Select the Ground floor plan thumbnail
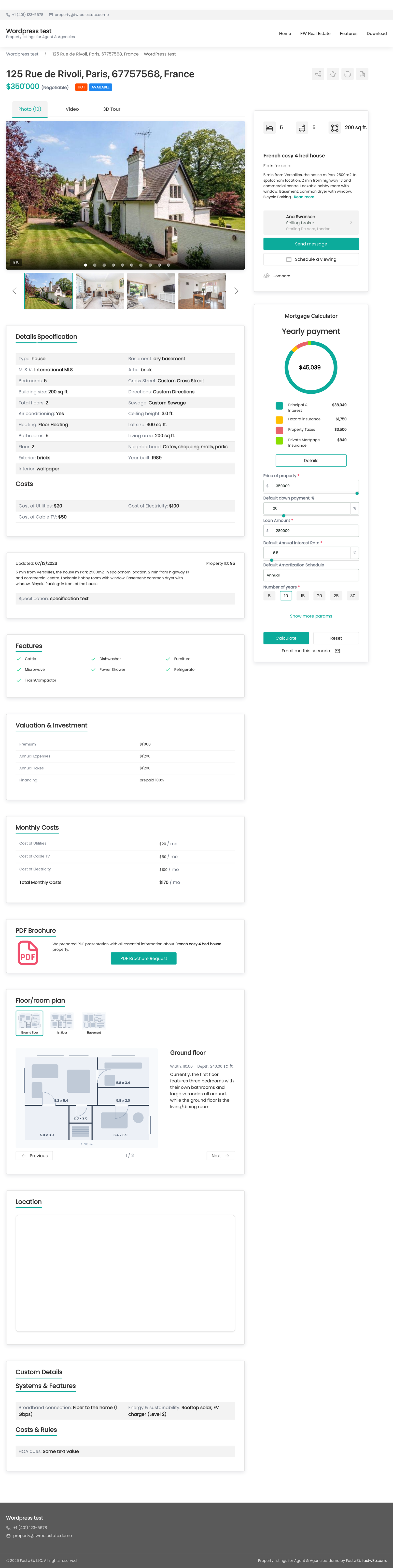Image resolution: width=393 pixels, height=1568 pixels. (29, 1023)
